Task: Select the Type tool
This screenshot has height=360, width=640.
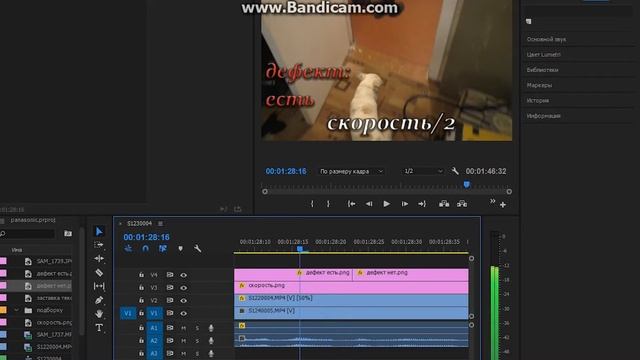Action: point(99,327)
